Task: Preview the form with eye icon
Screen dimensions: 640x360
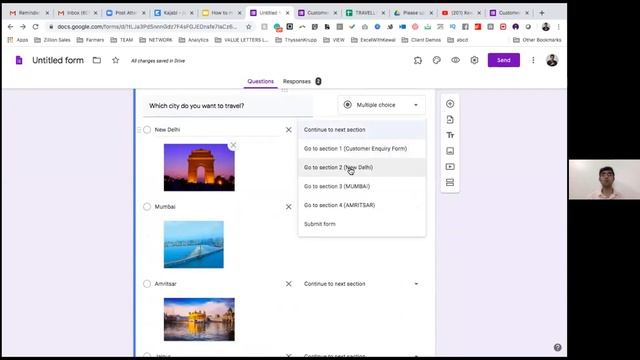Action: [x=455, y=60]
